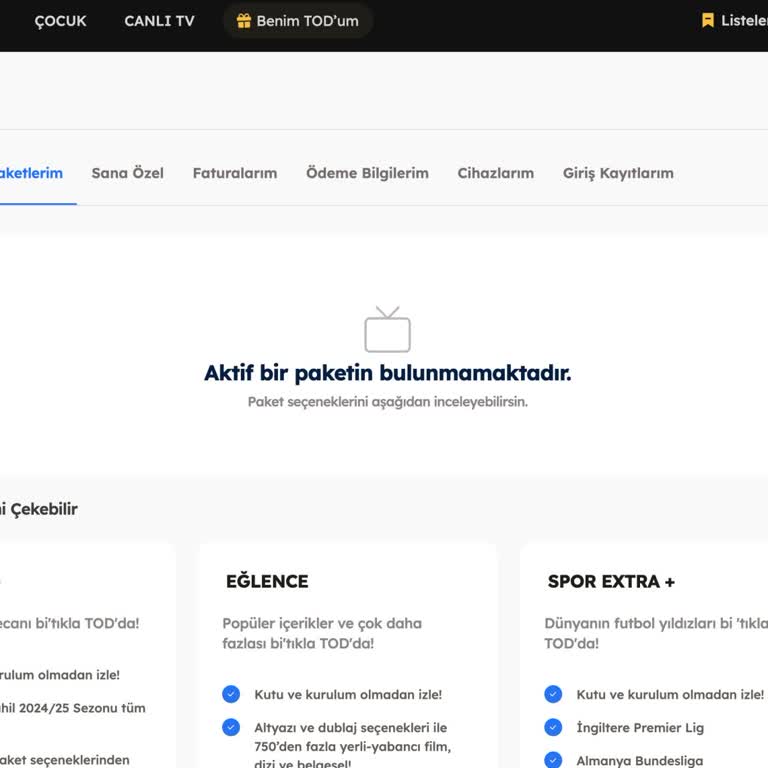Click 'Altyazı ve dublaj seçenekleri ile' feature text

click(351, 728)
